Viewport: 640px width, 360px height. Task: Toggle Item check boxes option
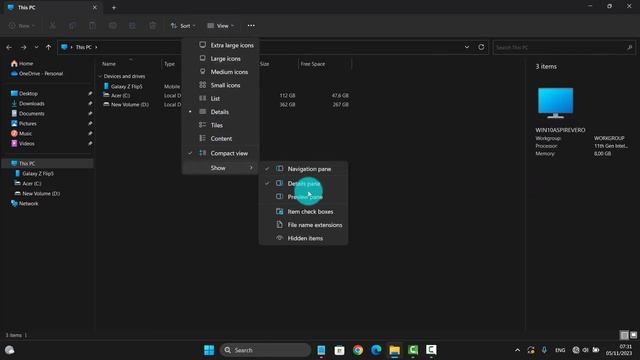304,212
